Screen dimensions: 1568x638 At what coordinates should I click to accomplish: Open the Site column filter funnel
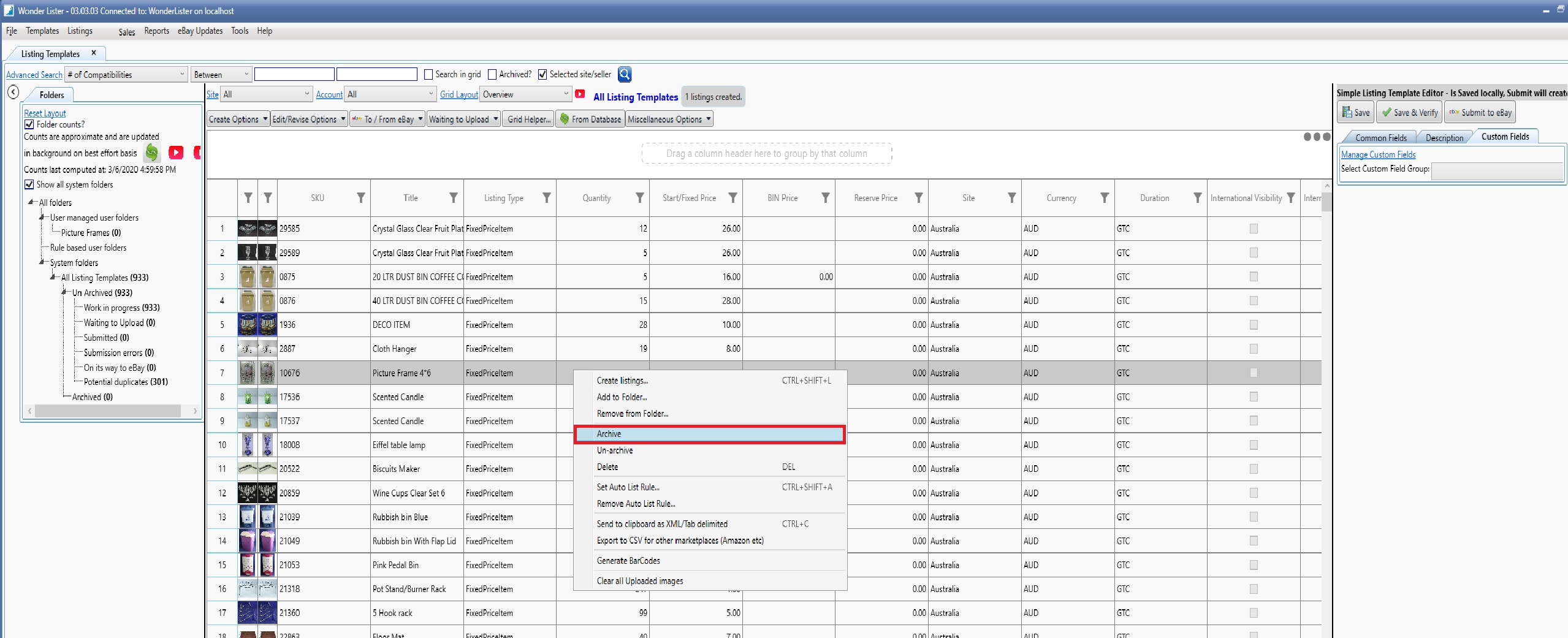pyautogui.click(x=1011, y=197)
